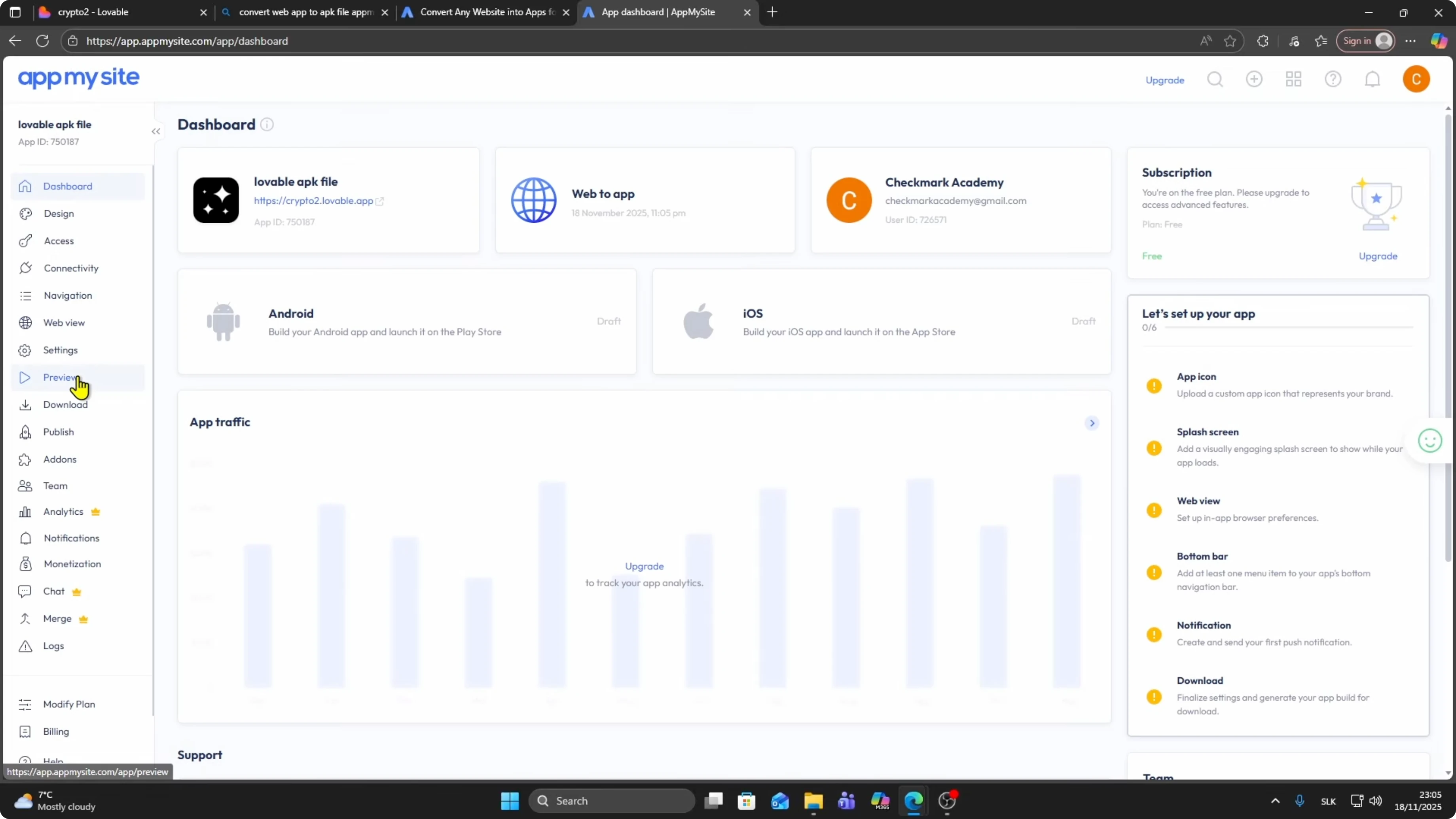Screen dimensions: 1456x819
Task: Click Upgrade in the Subscription card
Action: click(x=1377, y=256)
